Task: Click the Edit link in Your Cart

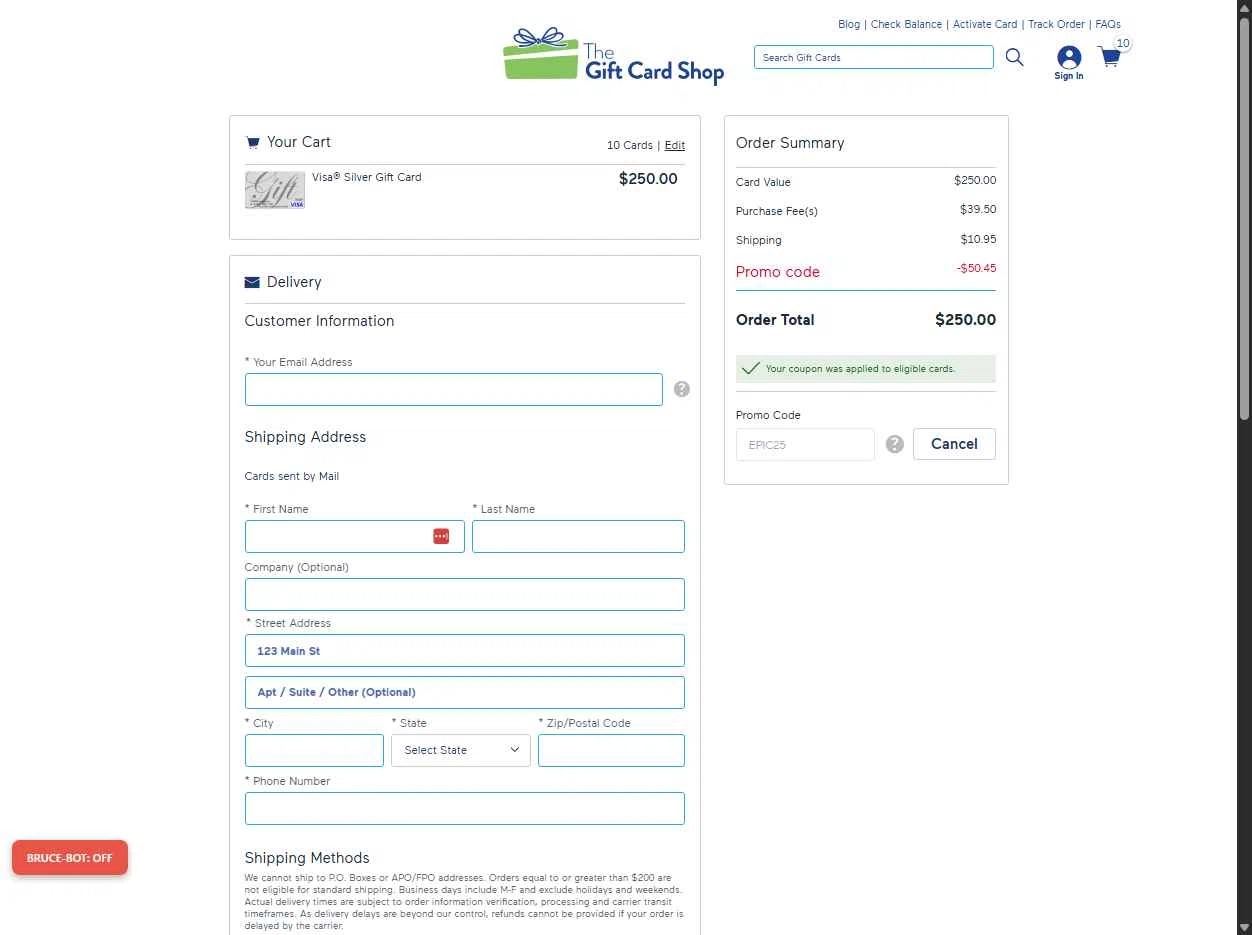Action: pos(675,145)
